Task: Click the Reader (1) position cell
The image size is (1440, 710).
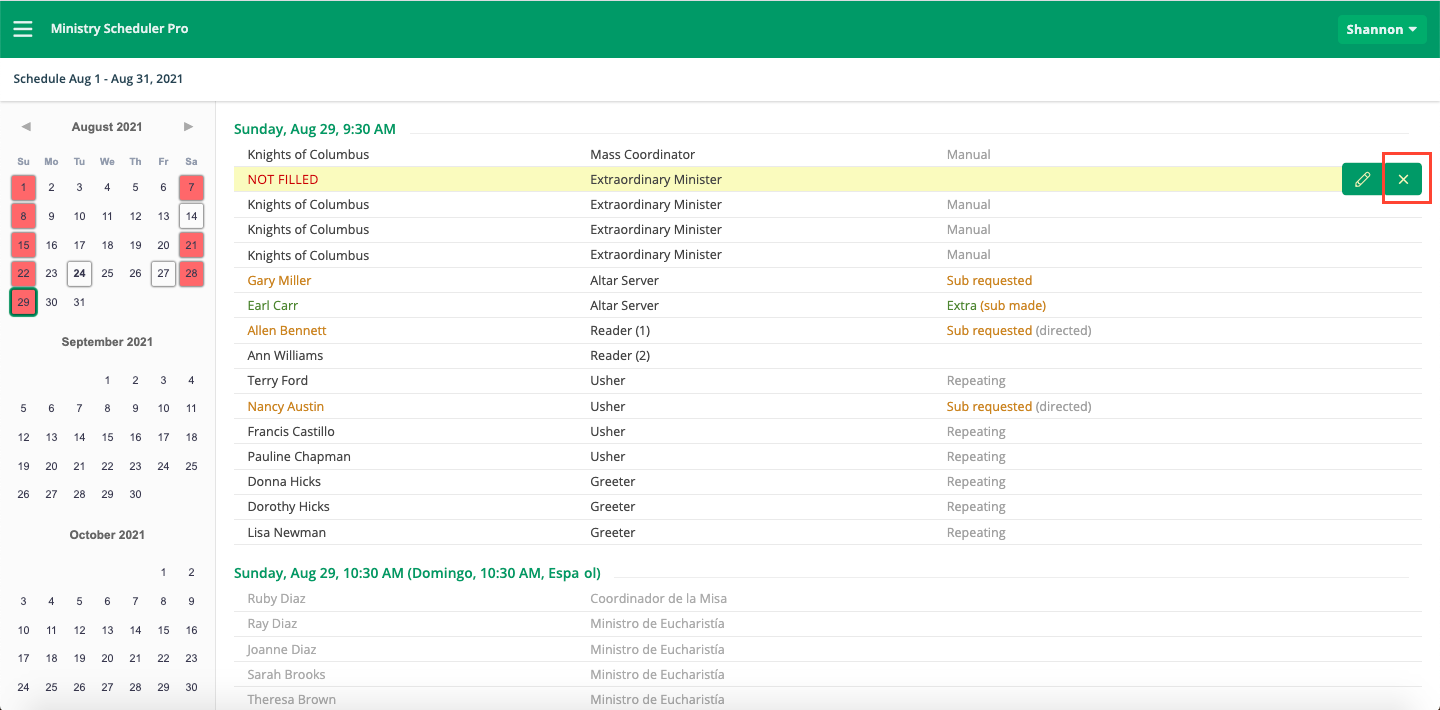Action: [620, 330]
